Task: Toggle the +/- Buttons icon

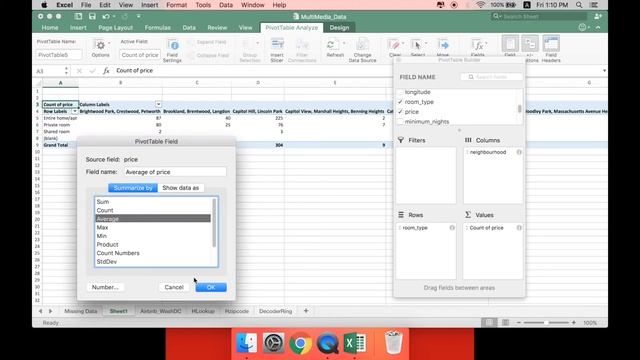Action: coord(530,44)
